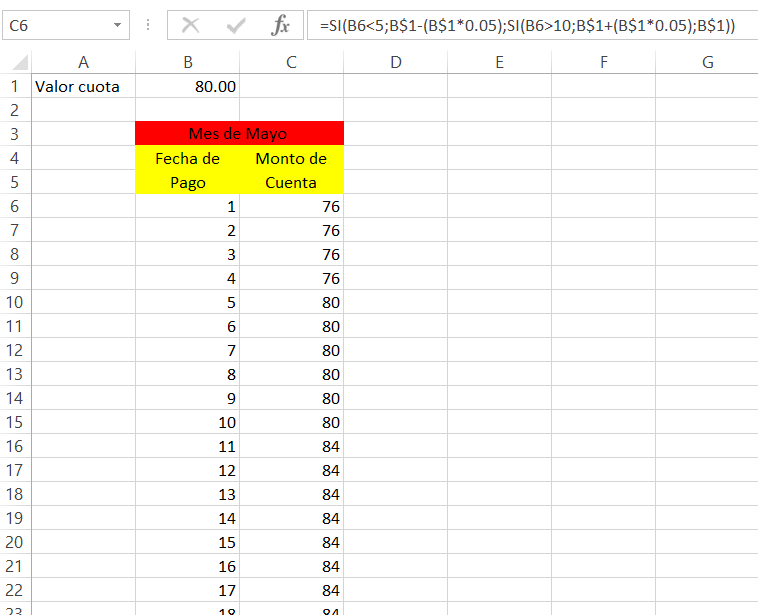Click cell B22 with value 17
Viewport: 758px width, 615px height.
click(188, 590)
